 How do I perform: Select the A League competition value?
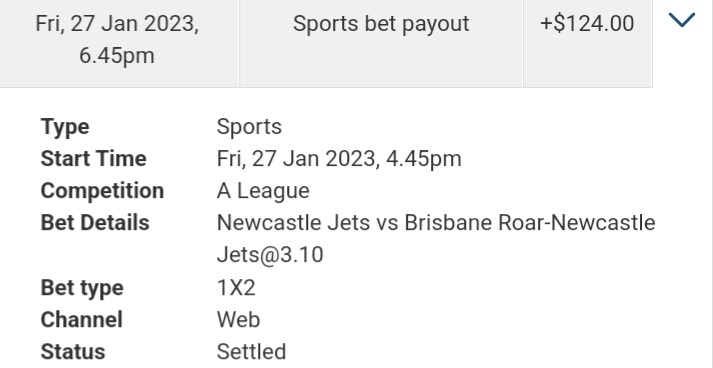click(x=263, y=191)
